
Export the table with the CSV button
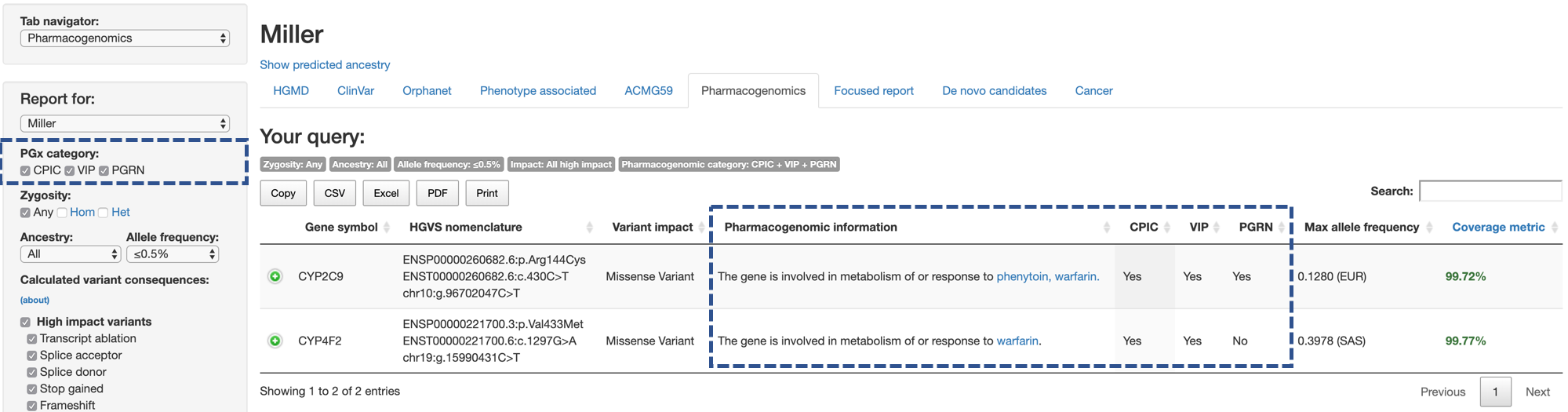click(x=335, y=193)
